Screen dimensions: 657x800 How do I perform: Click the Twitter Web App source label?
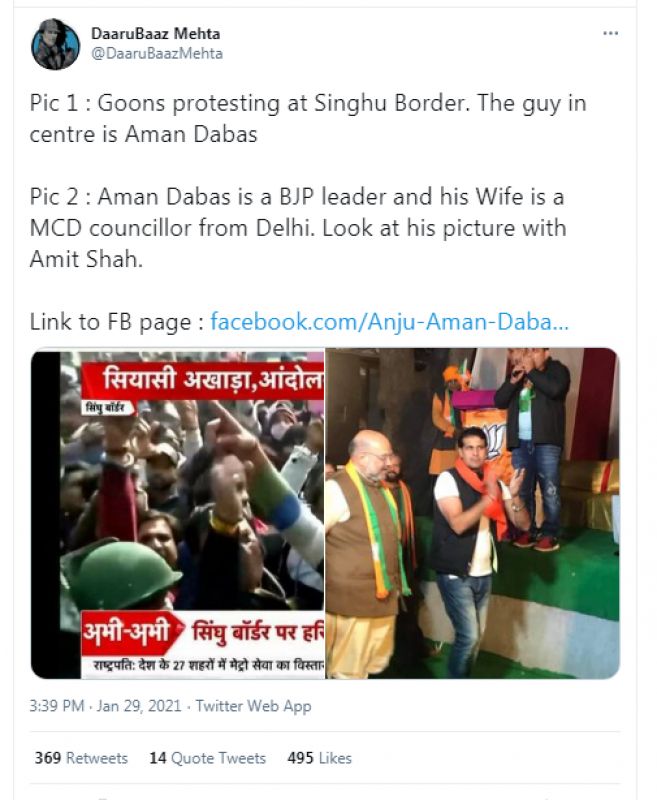pos(253,706)
